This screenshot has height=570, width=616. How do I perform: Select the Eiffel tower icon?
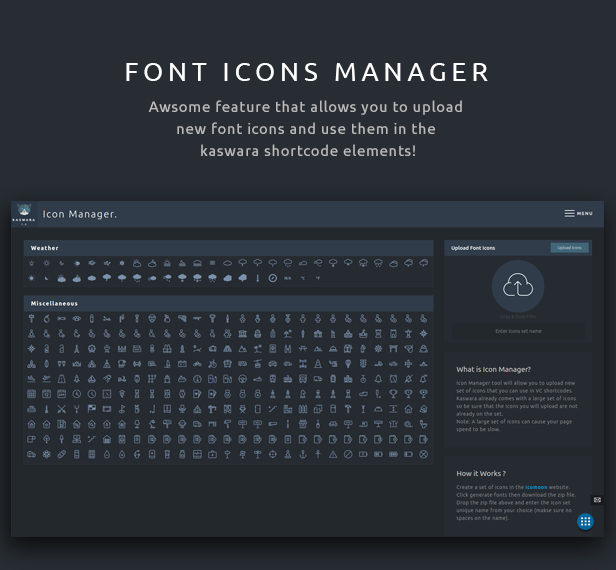tap(77, 349)
